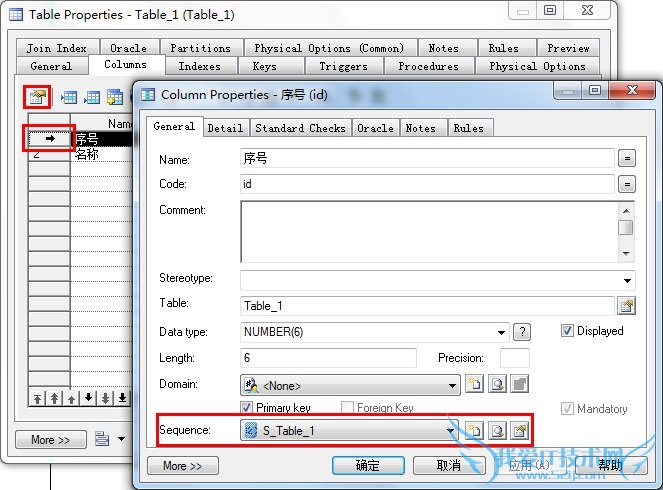Open Sequence properties icon at row end
This screenshot has width=663, height=490.
coord(519,431)
